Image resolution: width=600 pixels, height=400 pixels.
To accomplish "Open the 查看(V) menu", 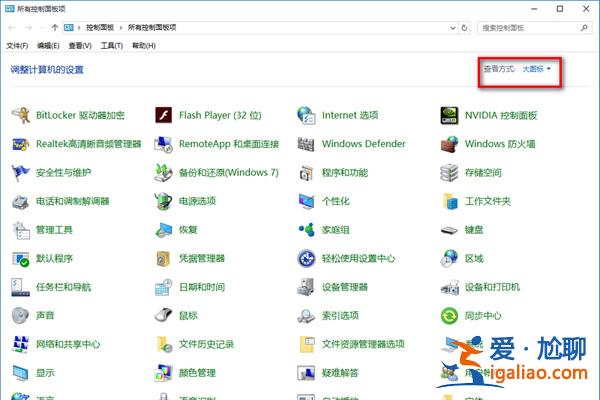I will 80,46.
